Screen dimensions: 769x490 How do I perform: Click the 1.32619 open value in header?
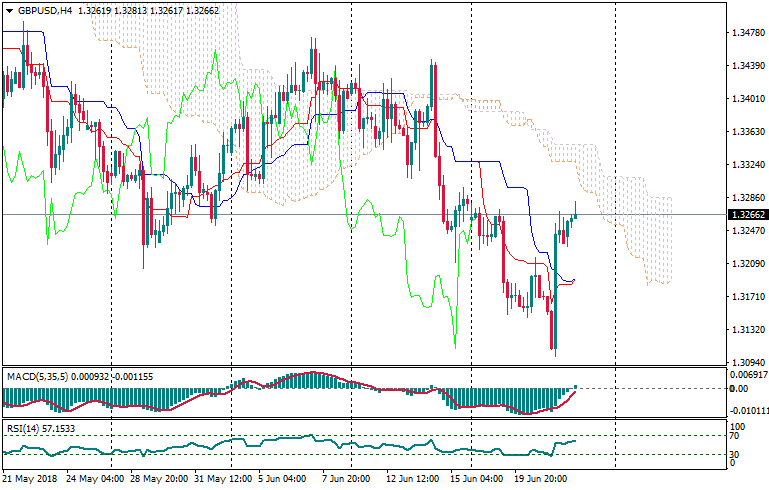[x=95, y=11]
